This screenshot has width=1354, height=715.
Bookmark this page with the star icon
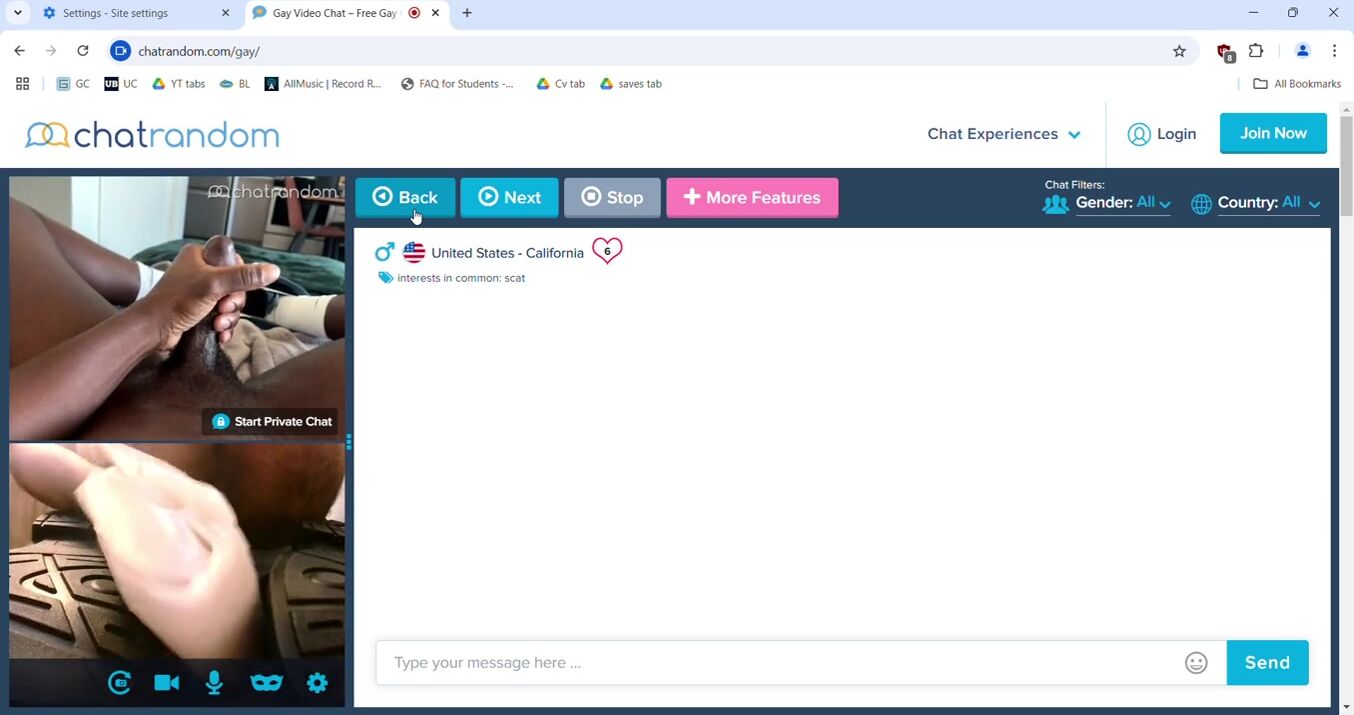1179,51
